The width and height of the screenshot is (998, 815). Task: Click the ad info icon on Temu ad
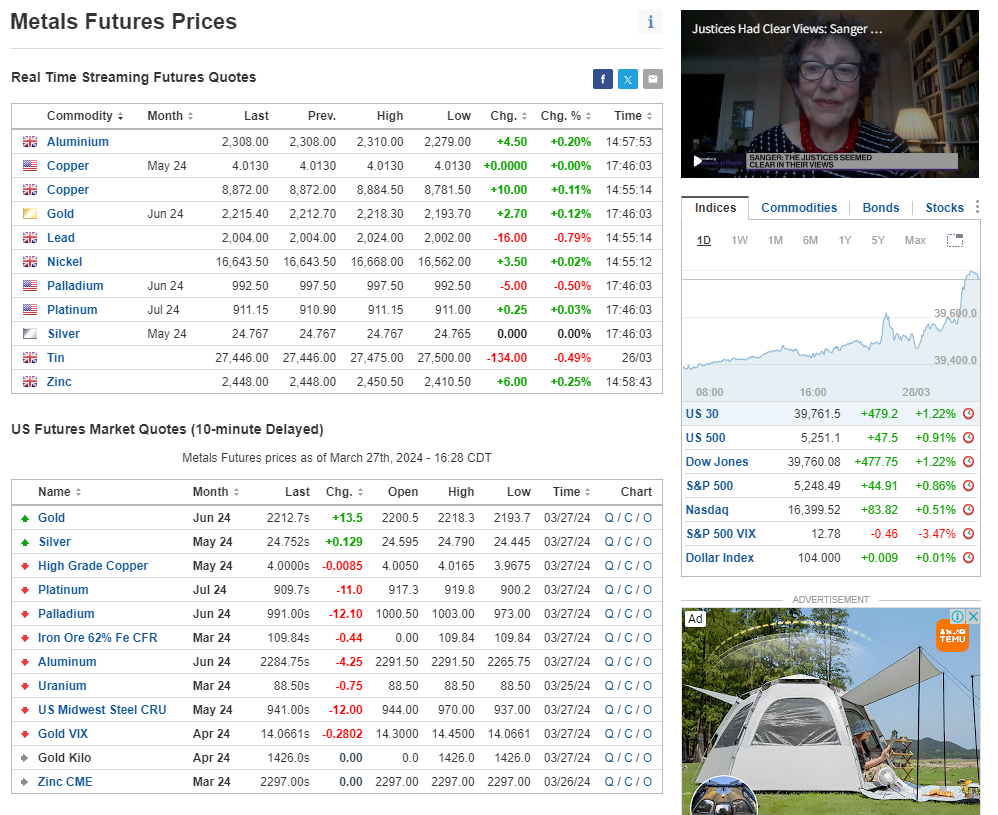(x=957, y=616)
